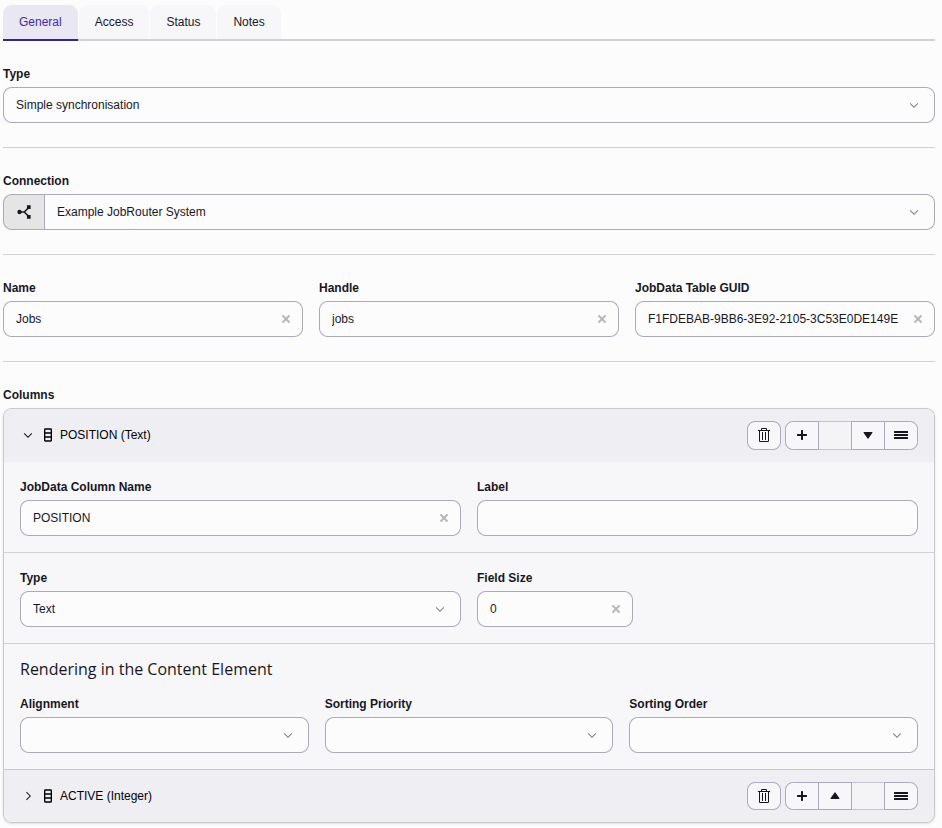The width and height of the screenshot is (942, 828).
Task: Add new column after ACTIVE row
Action: (801, 796)
